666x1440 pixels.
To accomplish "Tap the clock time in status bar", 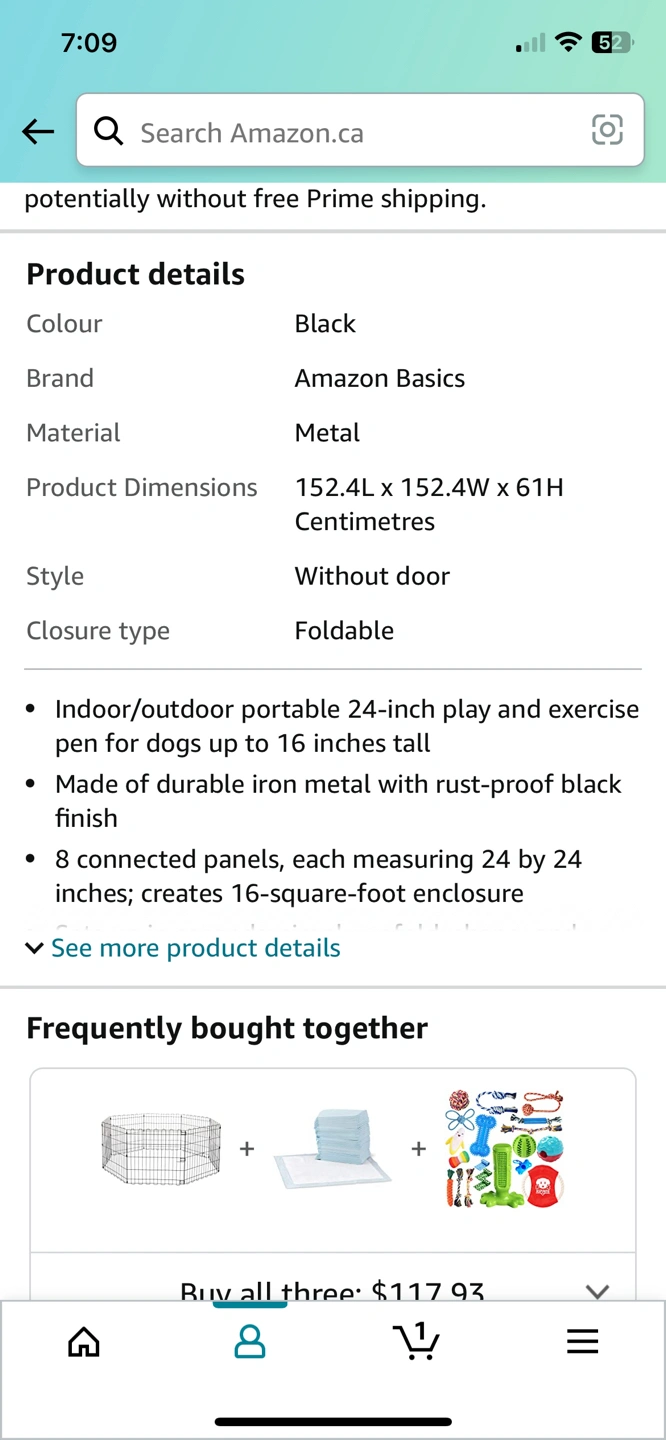I will point(89,42).
